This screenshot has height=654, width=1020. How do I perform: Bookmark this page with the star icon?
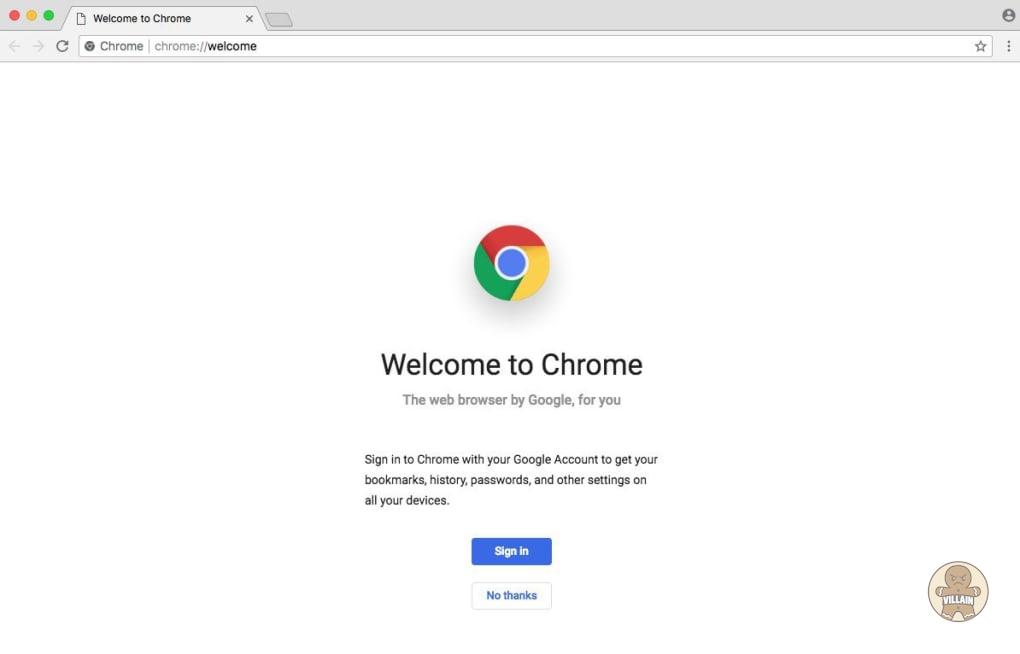(x=981, y=46)
